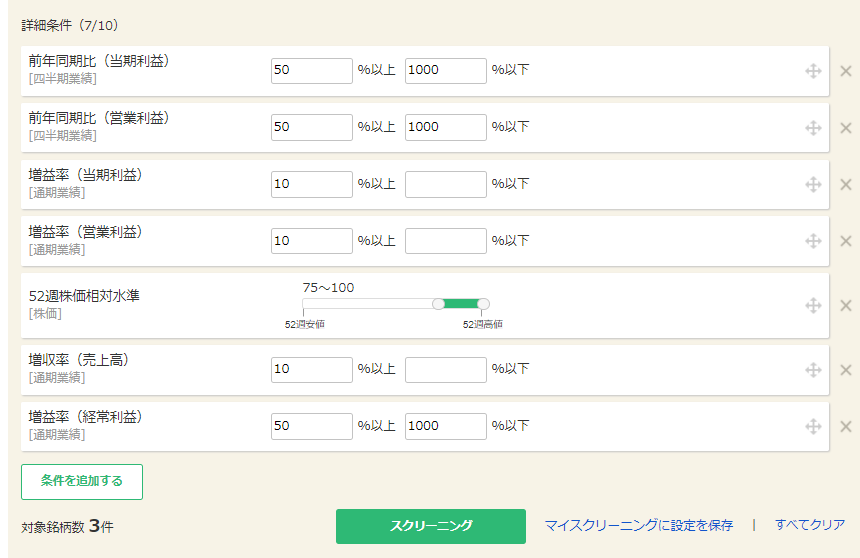Remove the 前年同期比（当期利益） condition row
The image size is (860, 558).
click(x=845, y=71)
